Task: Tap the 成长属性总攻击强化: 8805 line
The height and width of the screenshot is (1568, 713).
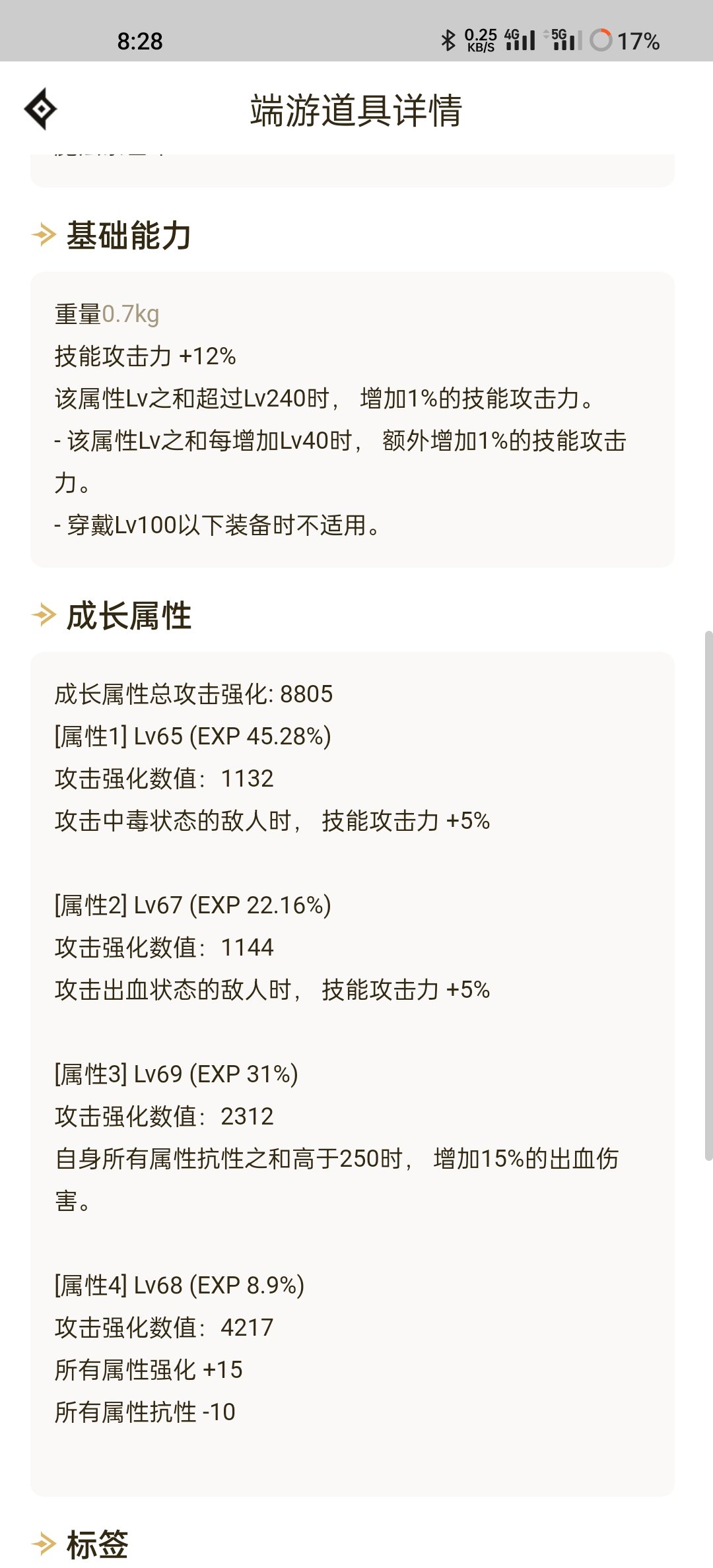Action: (x=193, y=694)
